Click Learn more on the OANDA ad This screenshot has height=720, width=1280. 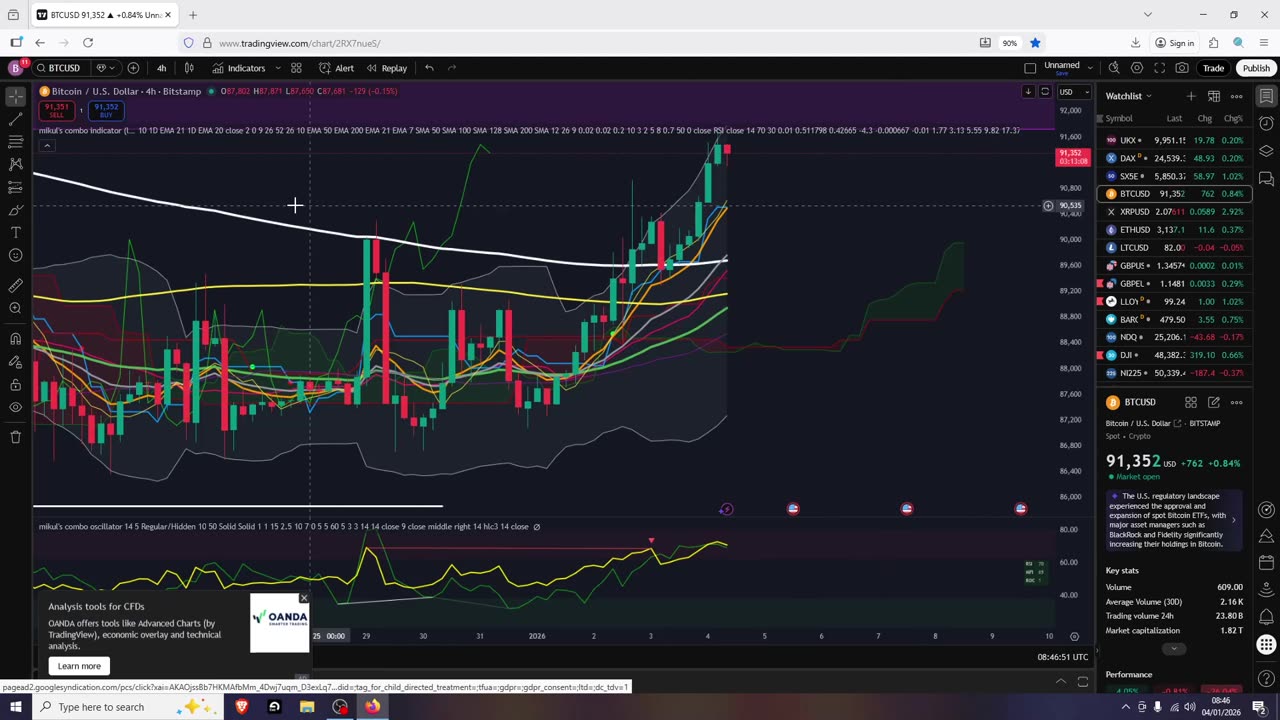coord(79,666)
